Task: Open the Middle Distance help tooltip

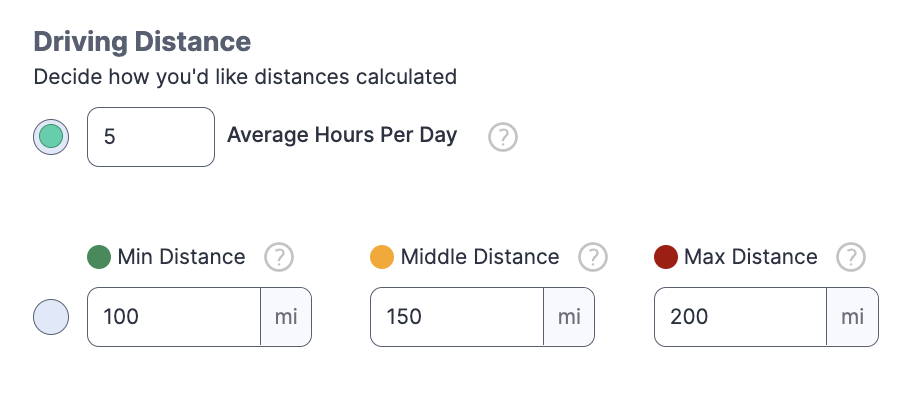Action: tap(593, 257)
